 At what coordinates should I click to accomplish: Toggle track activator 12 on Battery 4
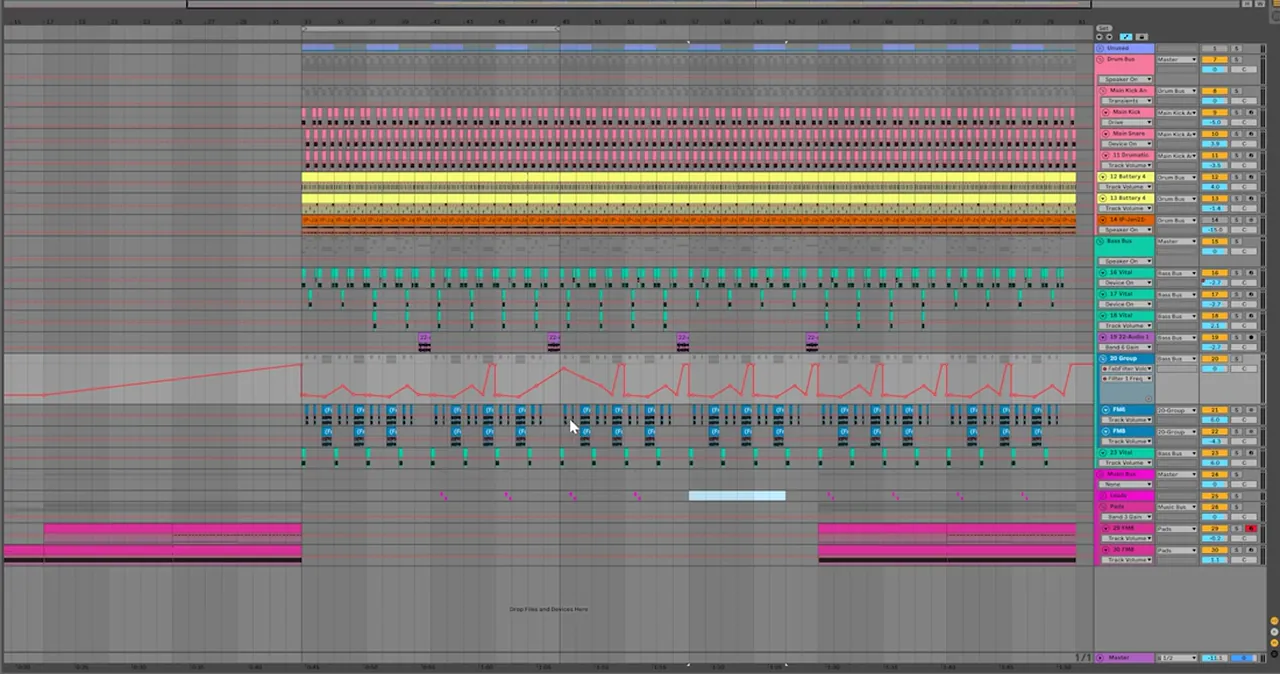(1215, 177)
